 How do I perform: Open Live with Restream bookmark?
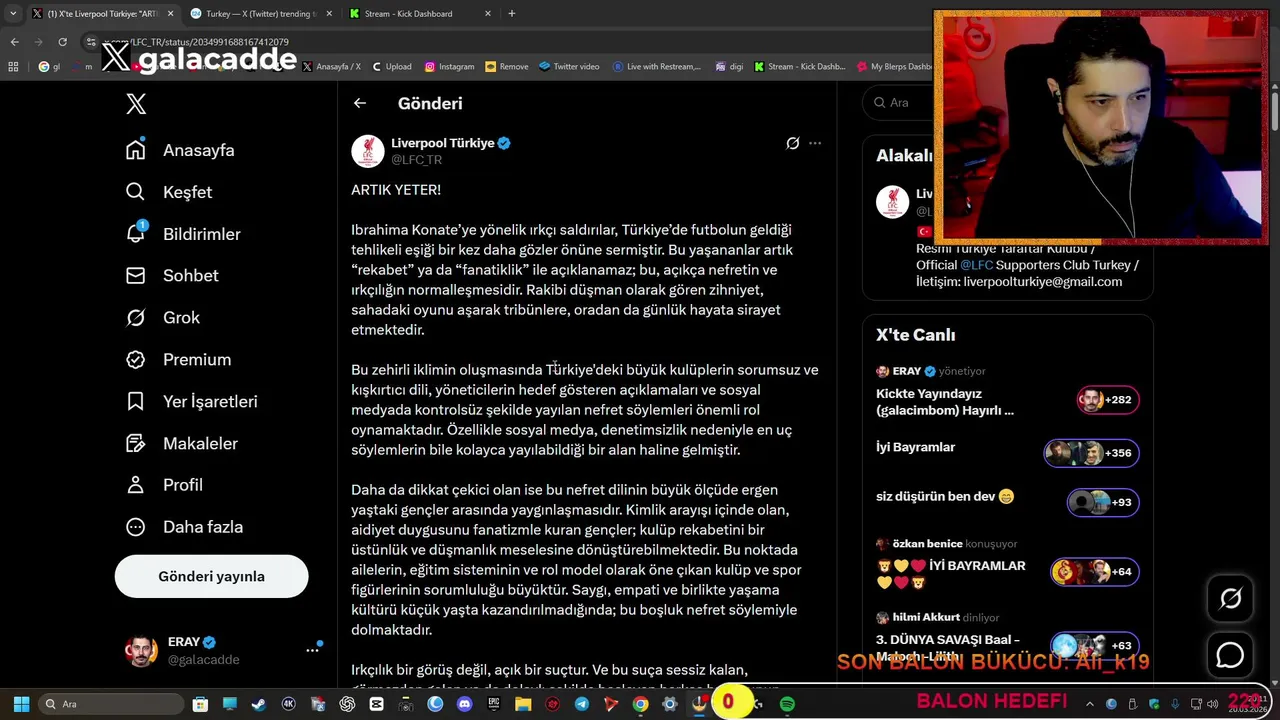coord(656,67)
